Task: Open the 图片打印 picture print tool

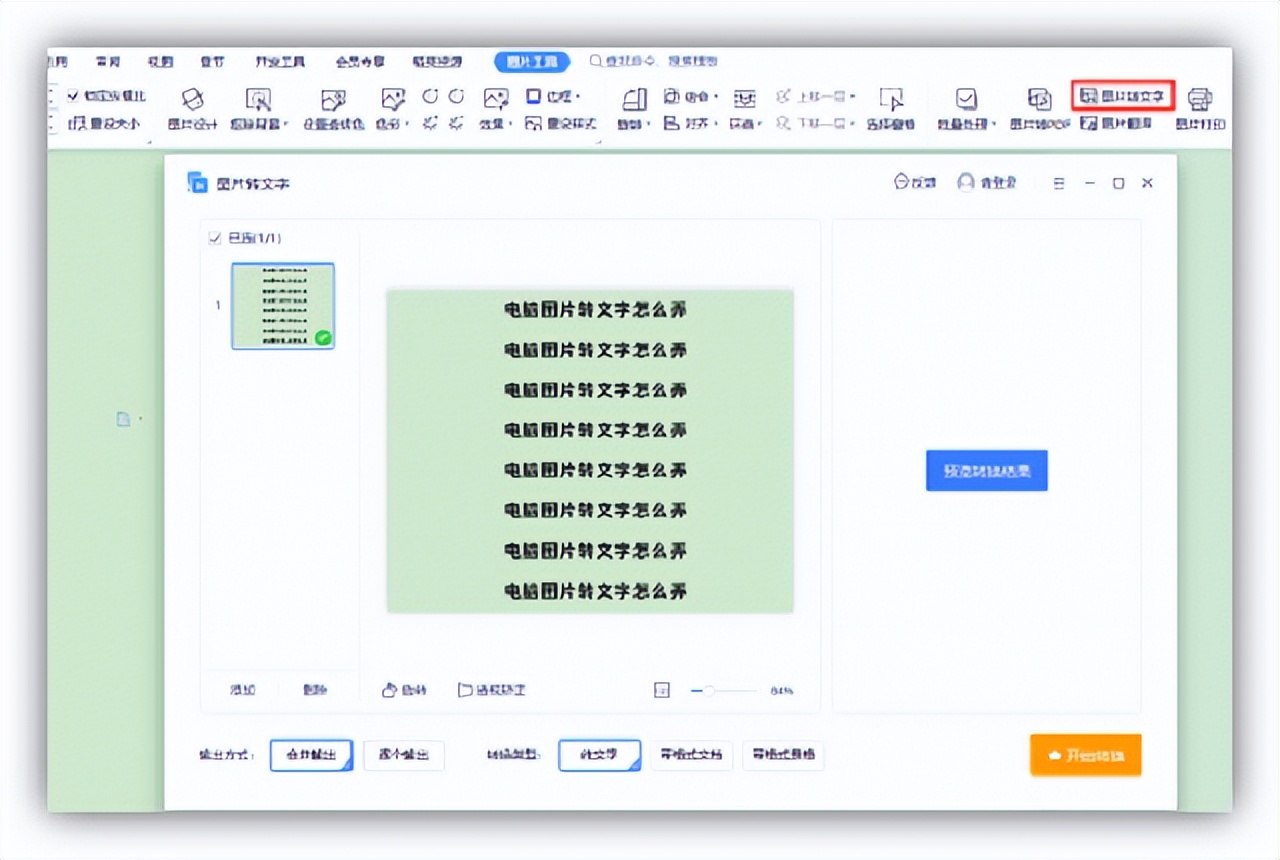Action: pos(1199,110)
